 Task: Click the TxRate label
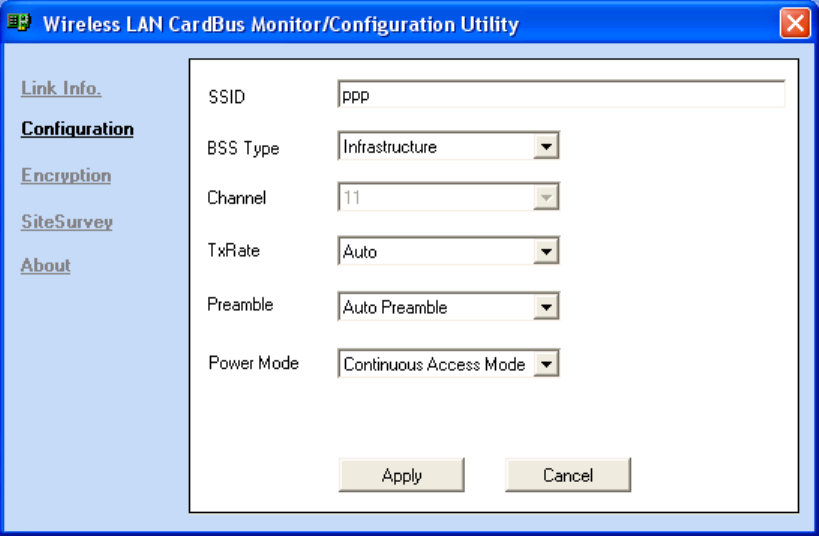[x=233, y=250]
